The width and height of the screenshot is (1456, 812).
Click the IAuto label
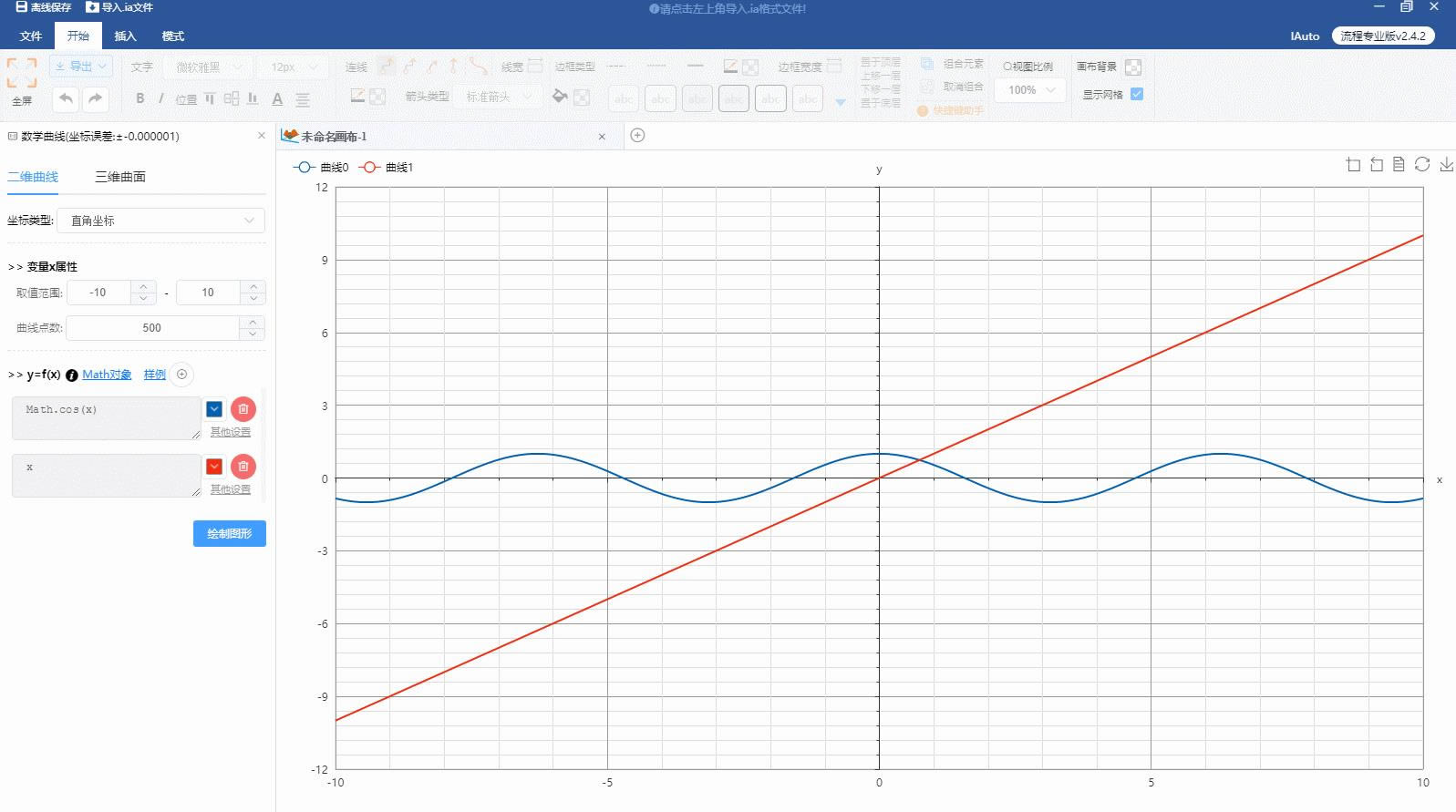tap(1305, 36)
